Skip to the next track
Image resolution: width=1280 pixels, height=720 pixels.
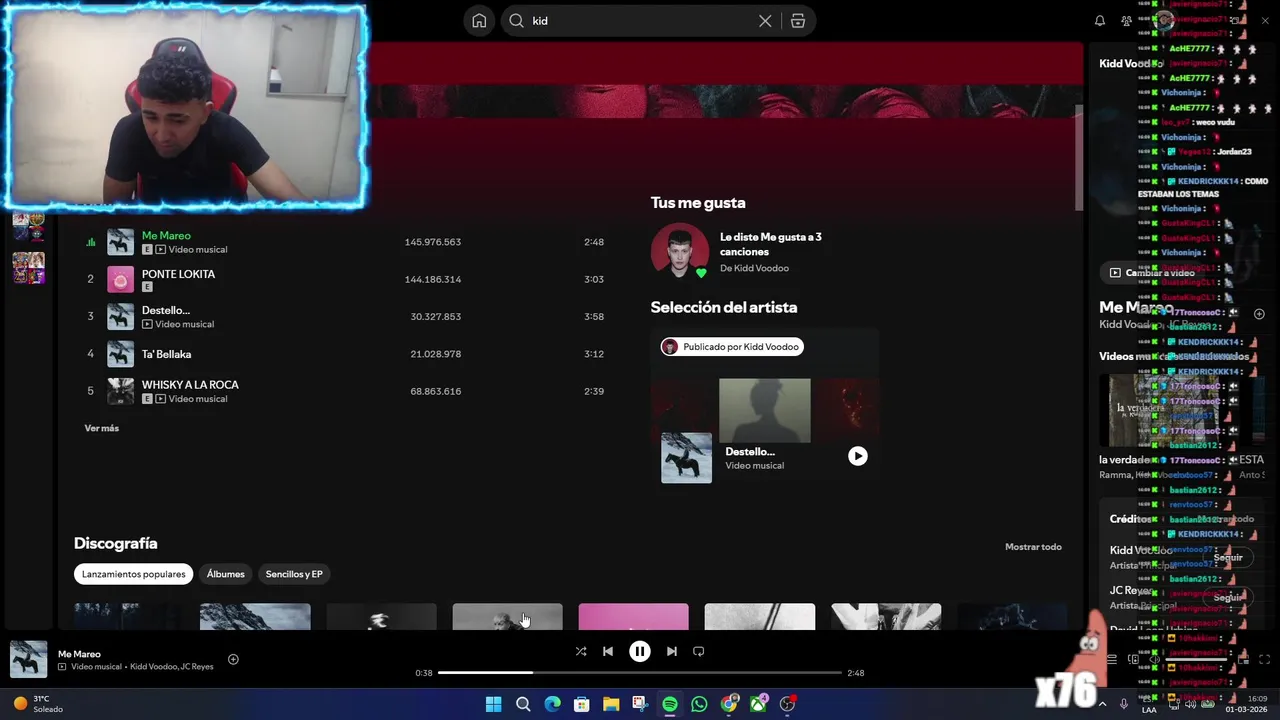[672, 651]
